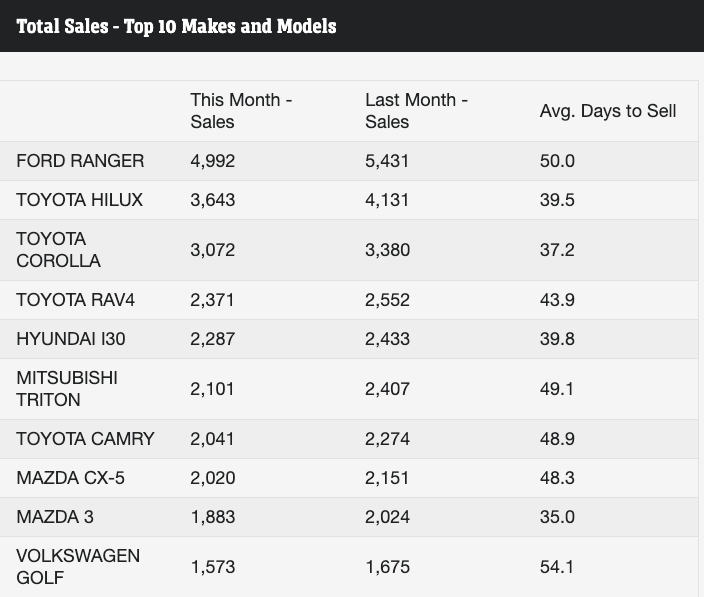The height and width of the screenshot is (597, 704).
Task: Click the TOYOTA RAV4 model name
Action: pyautogui.click(x=75, y=300)
